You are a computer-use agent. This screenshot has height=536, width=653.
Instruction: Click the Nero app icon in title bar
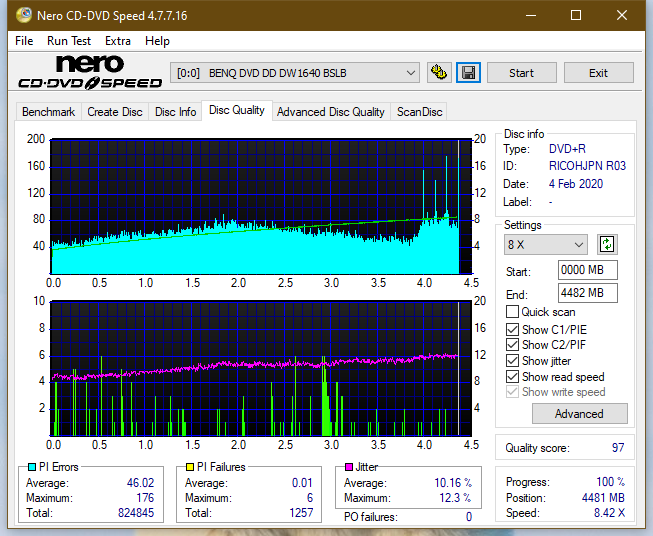(24, 15)
